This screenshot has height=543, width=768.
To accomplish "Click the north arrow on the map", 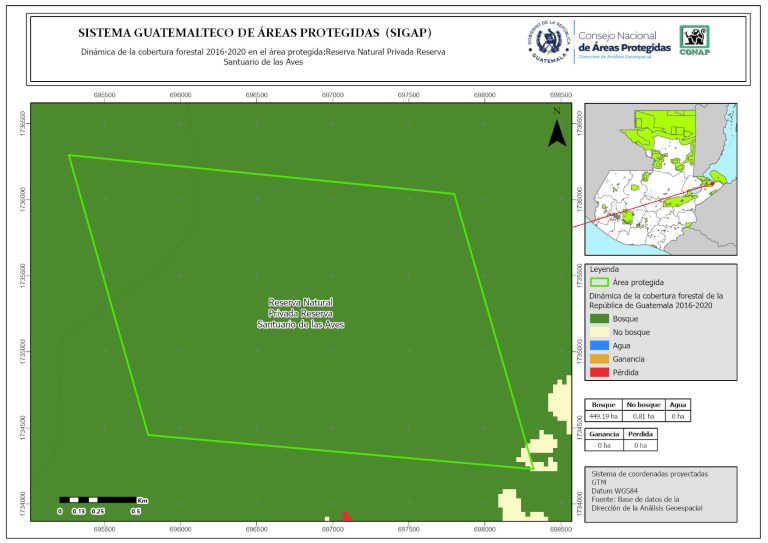I will (x=557, y=130).
